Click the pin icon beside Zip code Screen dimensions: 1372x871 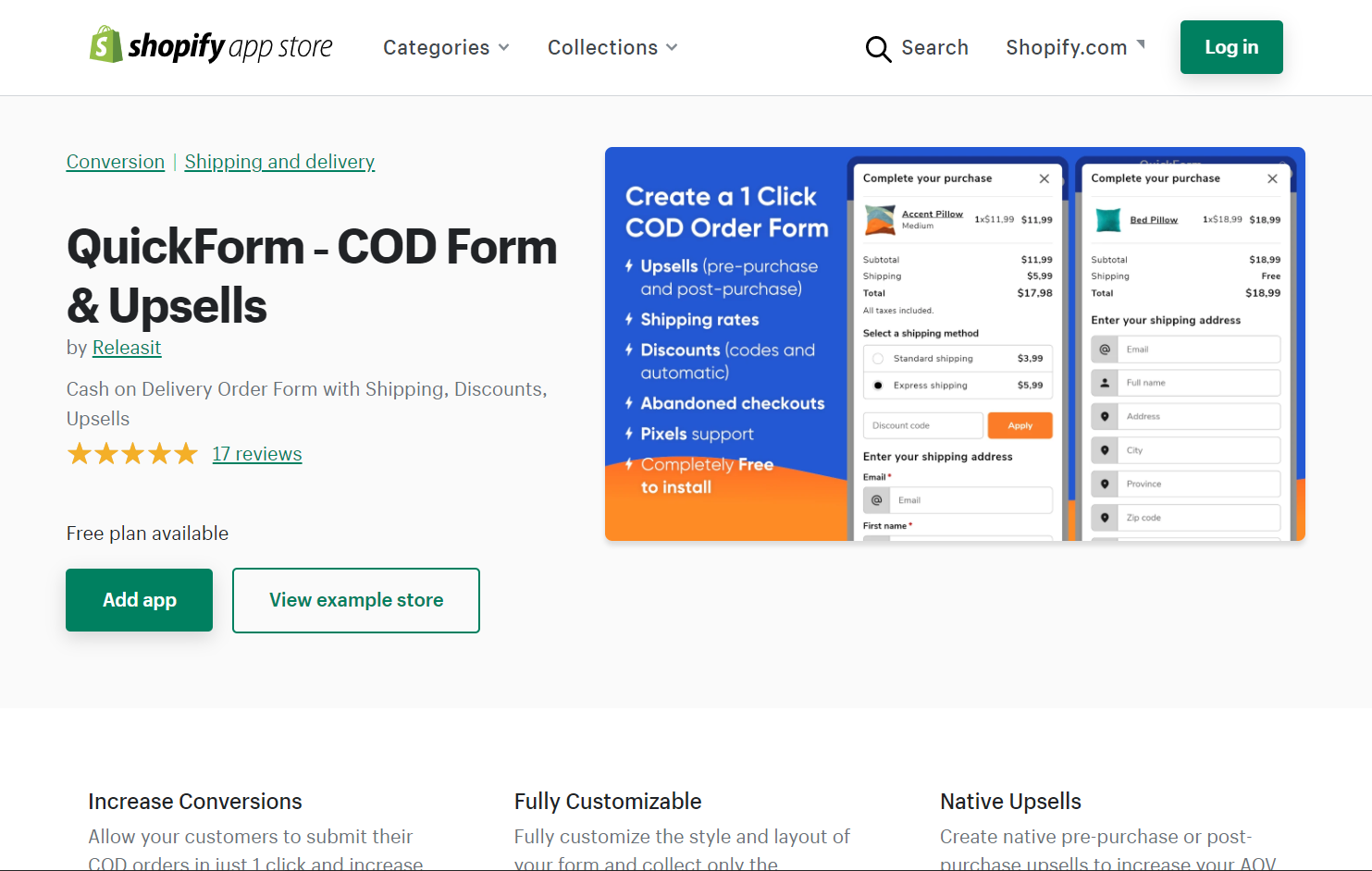(x=1106, y=517)
